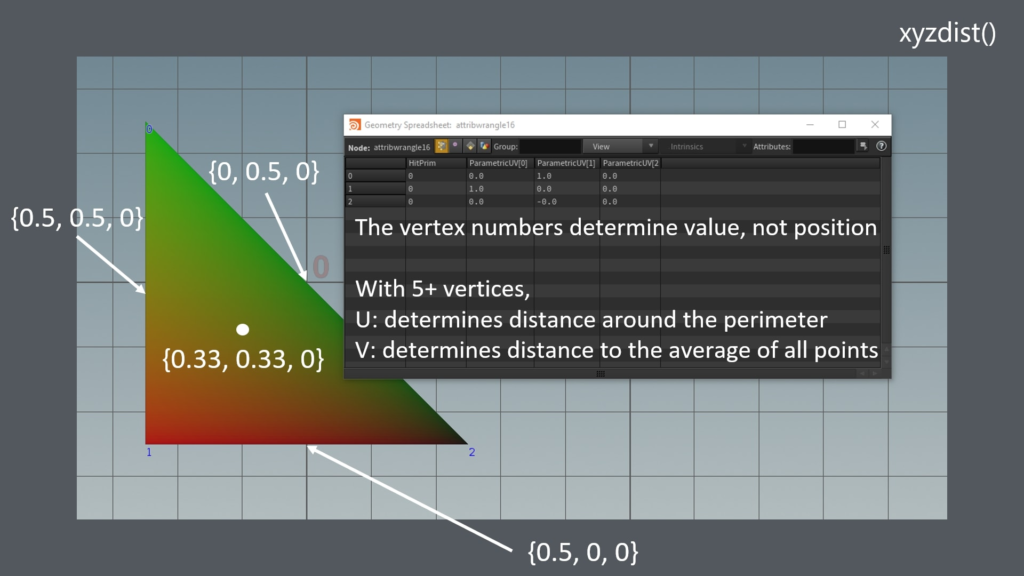1024x576 pixels.
Task: Close the Geometry Spreadsheet window
Action: coord(875,125)
